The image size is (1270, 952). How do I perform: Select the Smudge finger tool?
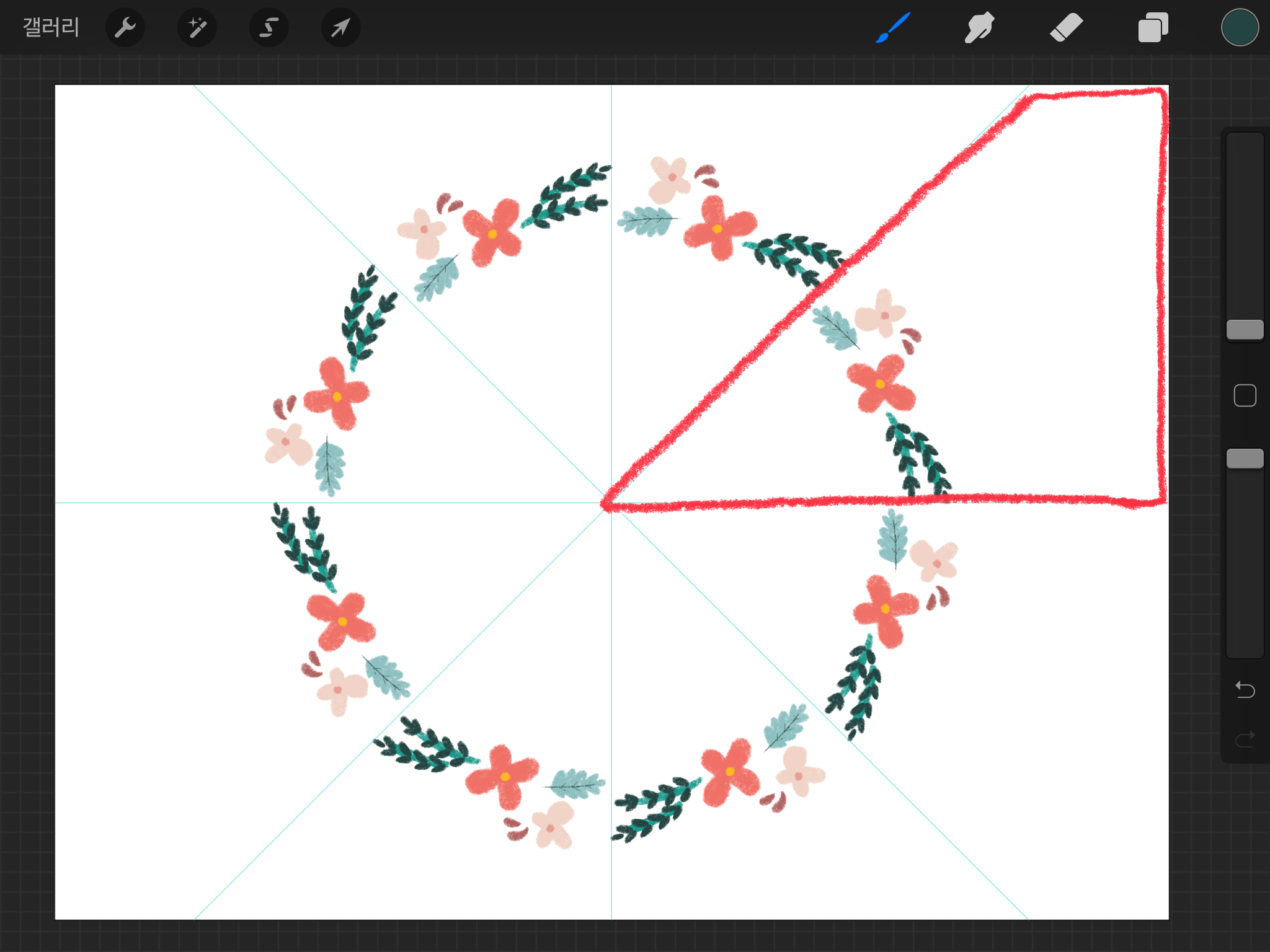pyautogui.click(x=979, y=27)
